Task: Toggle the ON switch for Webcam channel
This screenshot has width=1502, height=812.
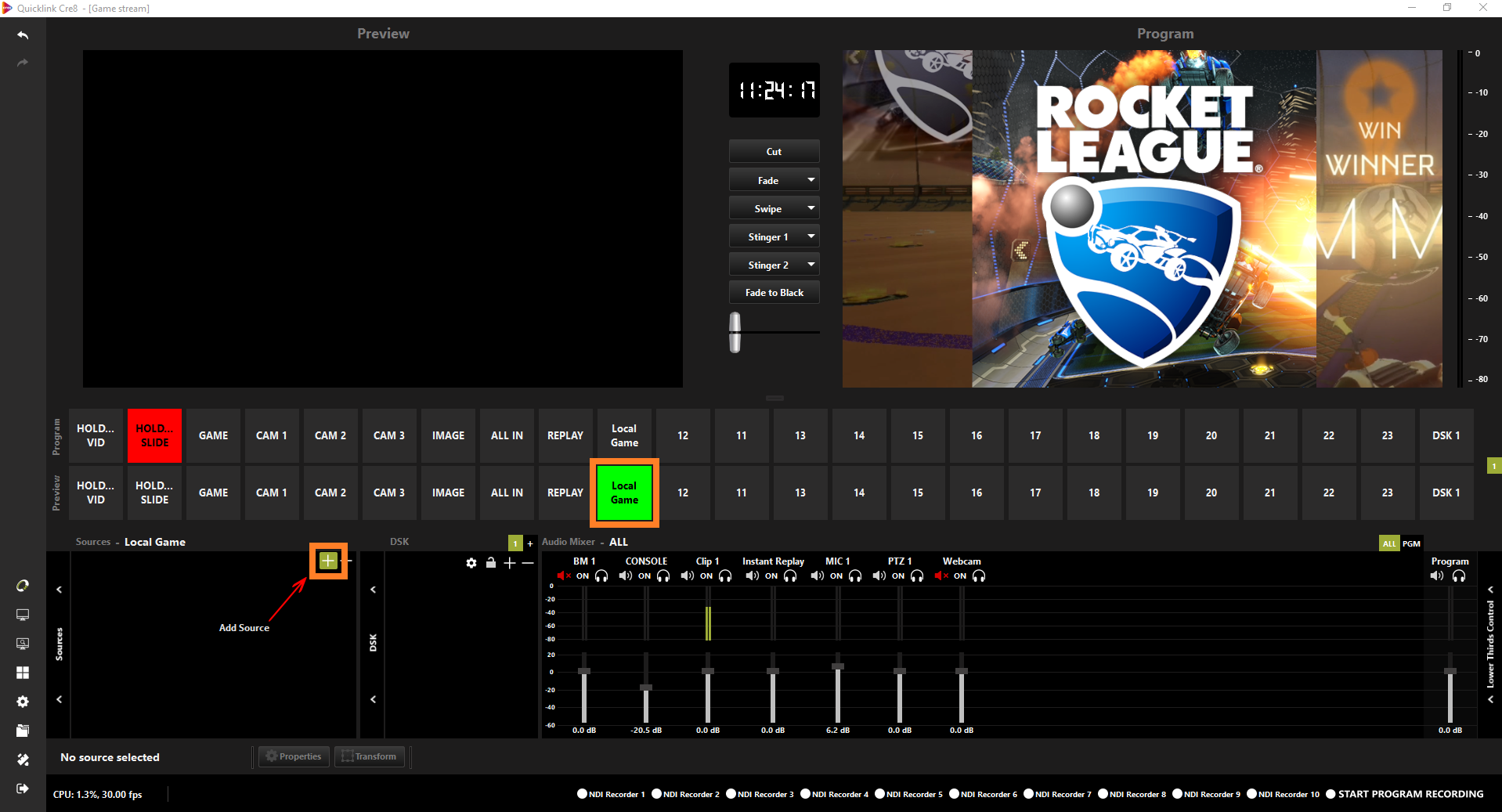Action: [960, 576]
